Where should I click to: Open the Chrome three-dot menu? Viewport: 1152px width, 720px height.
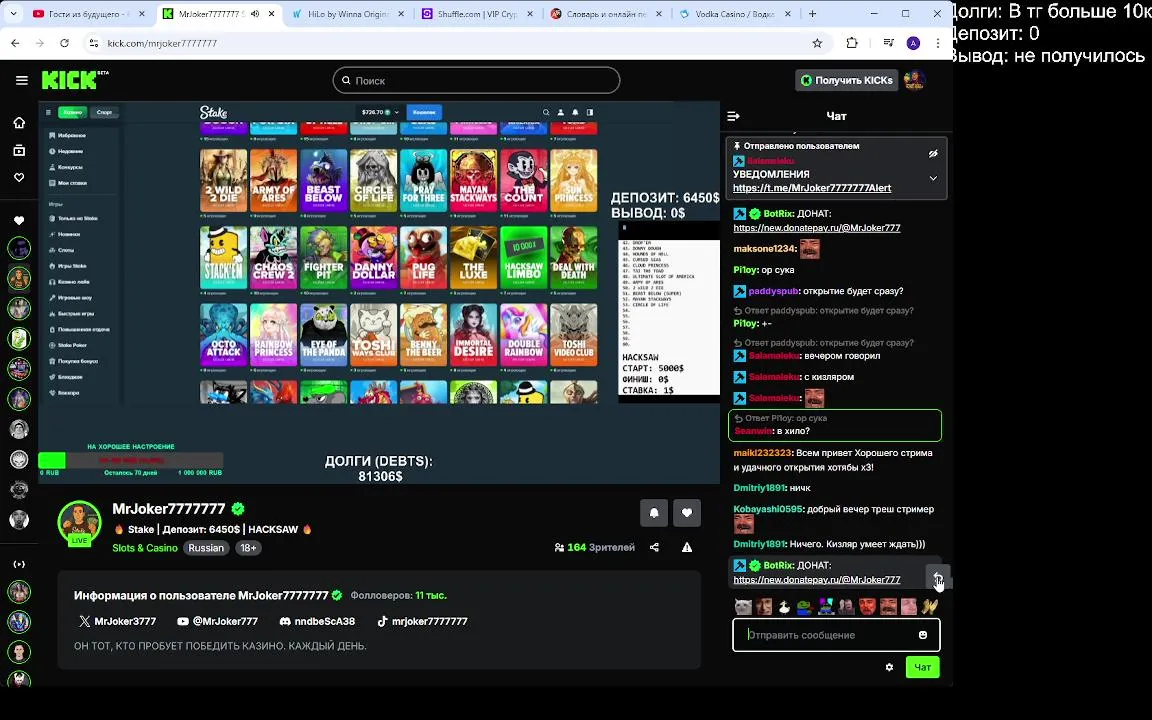[937, 43]
